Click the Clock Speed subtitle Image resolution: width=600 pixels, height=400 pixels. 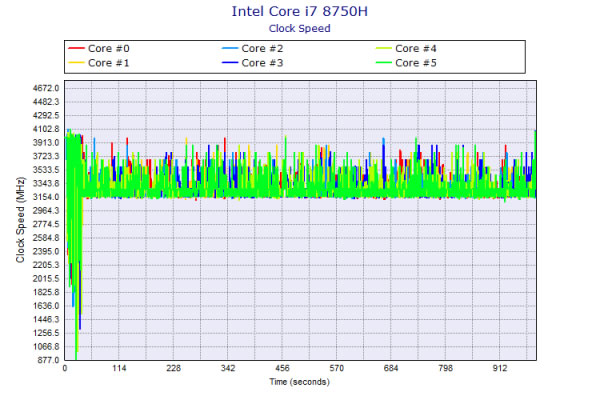point(300,29)
